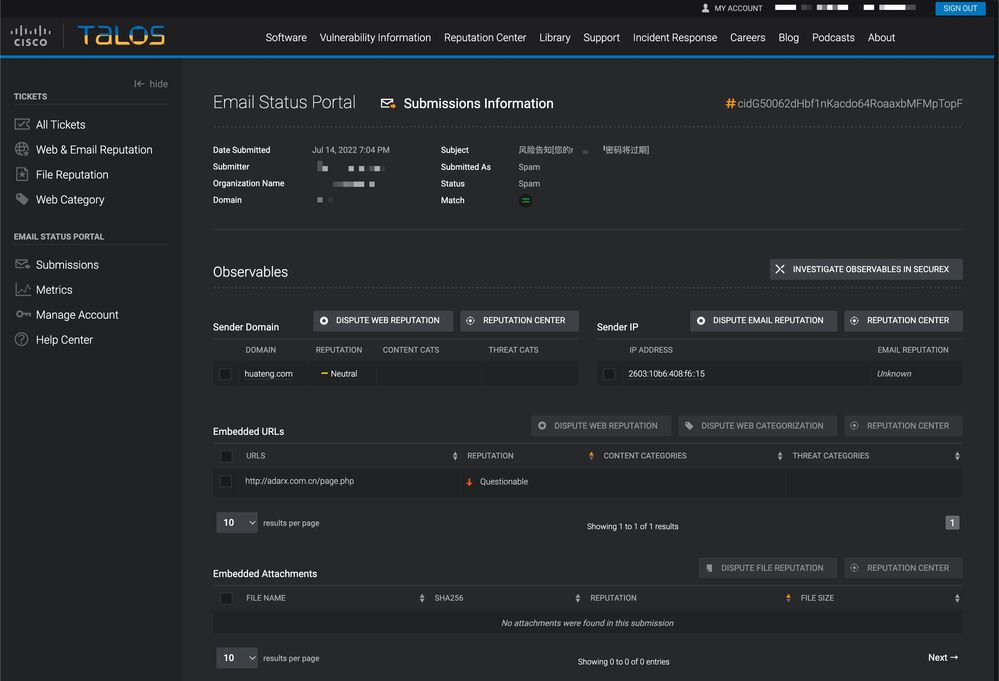Open Embedded URLs results per page dropdown
Viewport: 999px width, 681px height.
click(237, 523)
